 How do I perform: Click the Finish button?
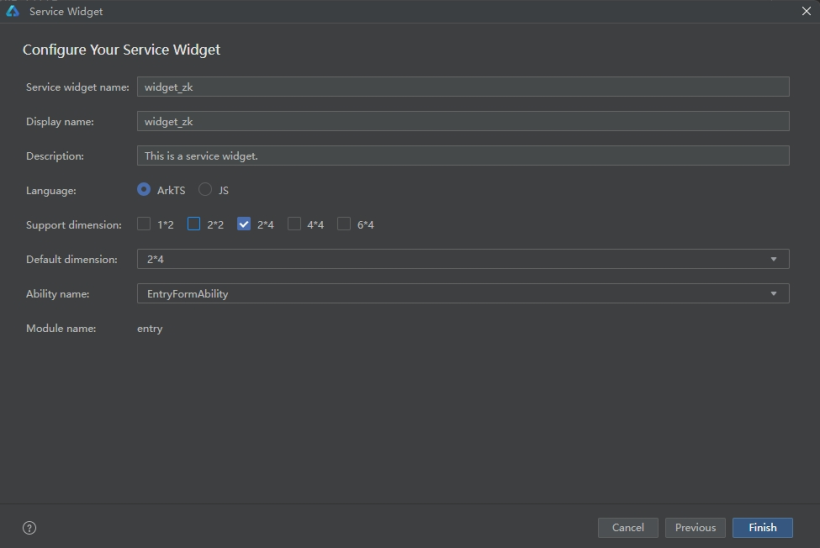pos(762,528)
